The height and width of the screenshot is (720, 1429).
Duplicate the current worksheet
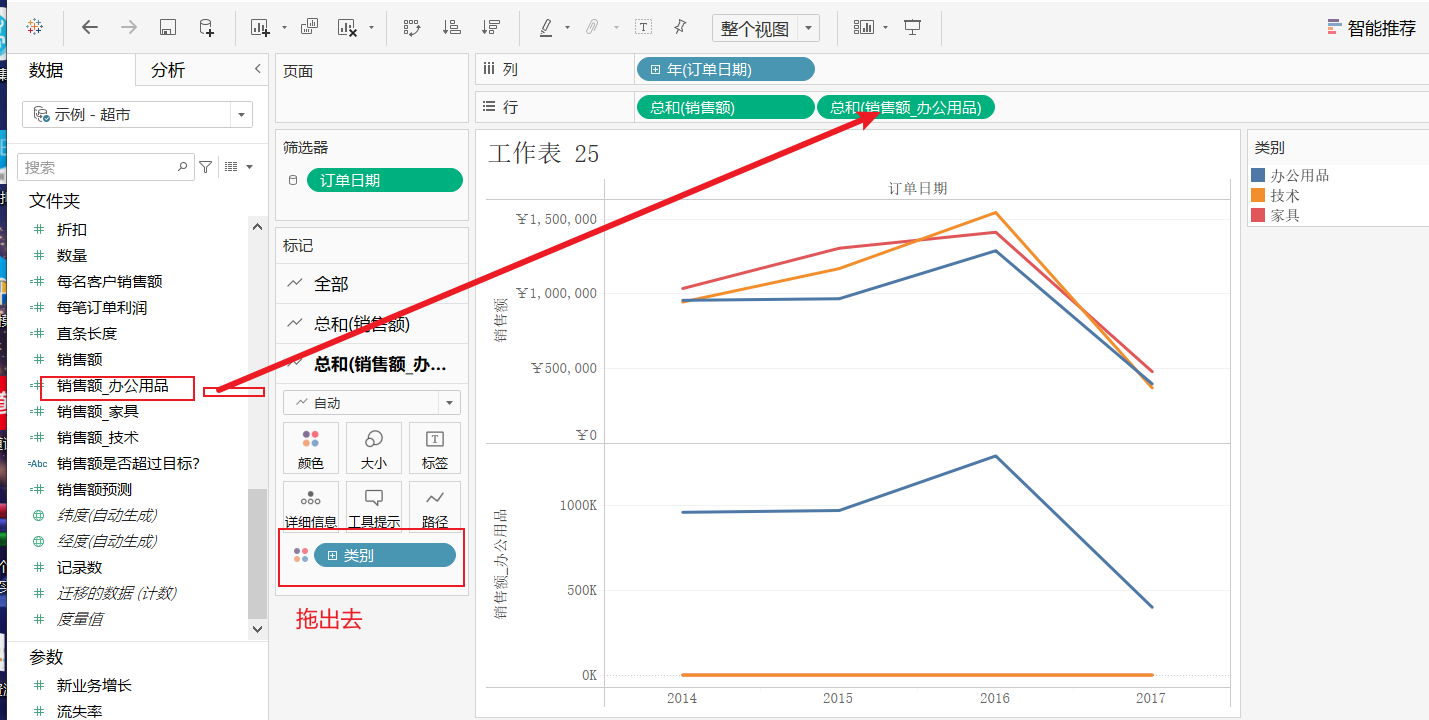[x=310, y=27]
